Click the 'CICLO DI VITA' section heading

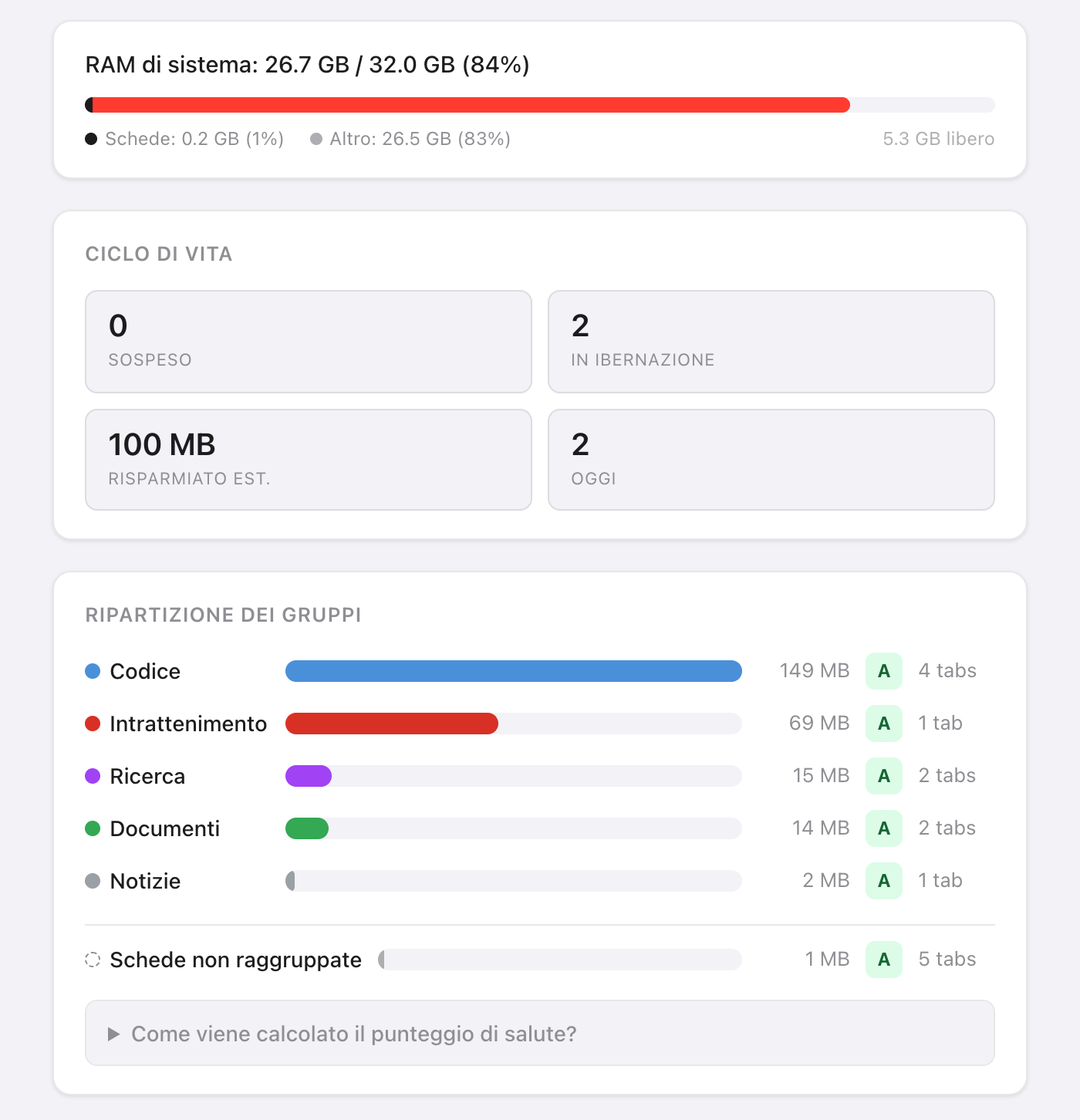click(x=159, y=254)
